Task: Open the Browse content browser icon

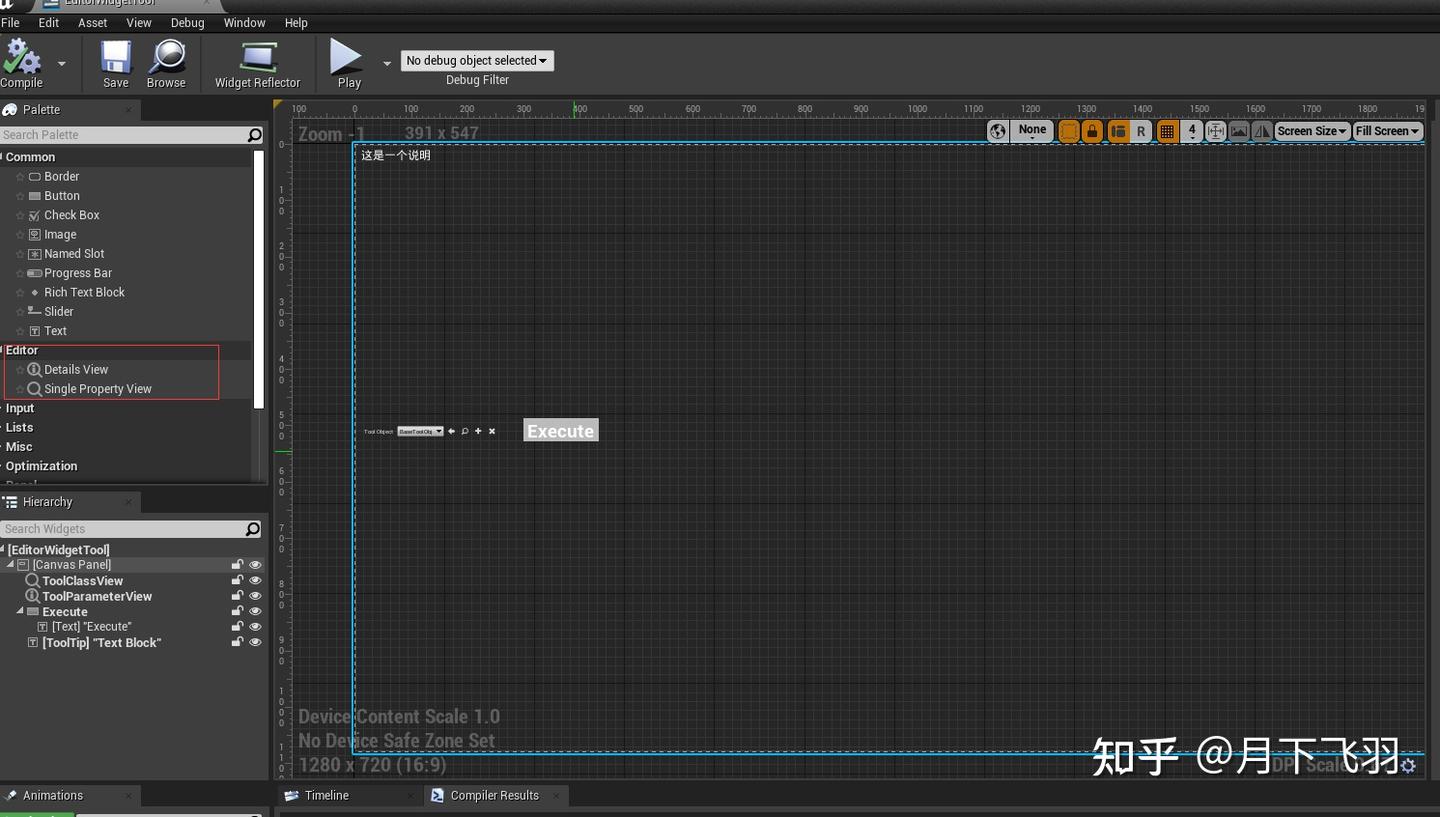Action: pos(166,60)
